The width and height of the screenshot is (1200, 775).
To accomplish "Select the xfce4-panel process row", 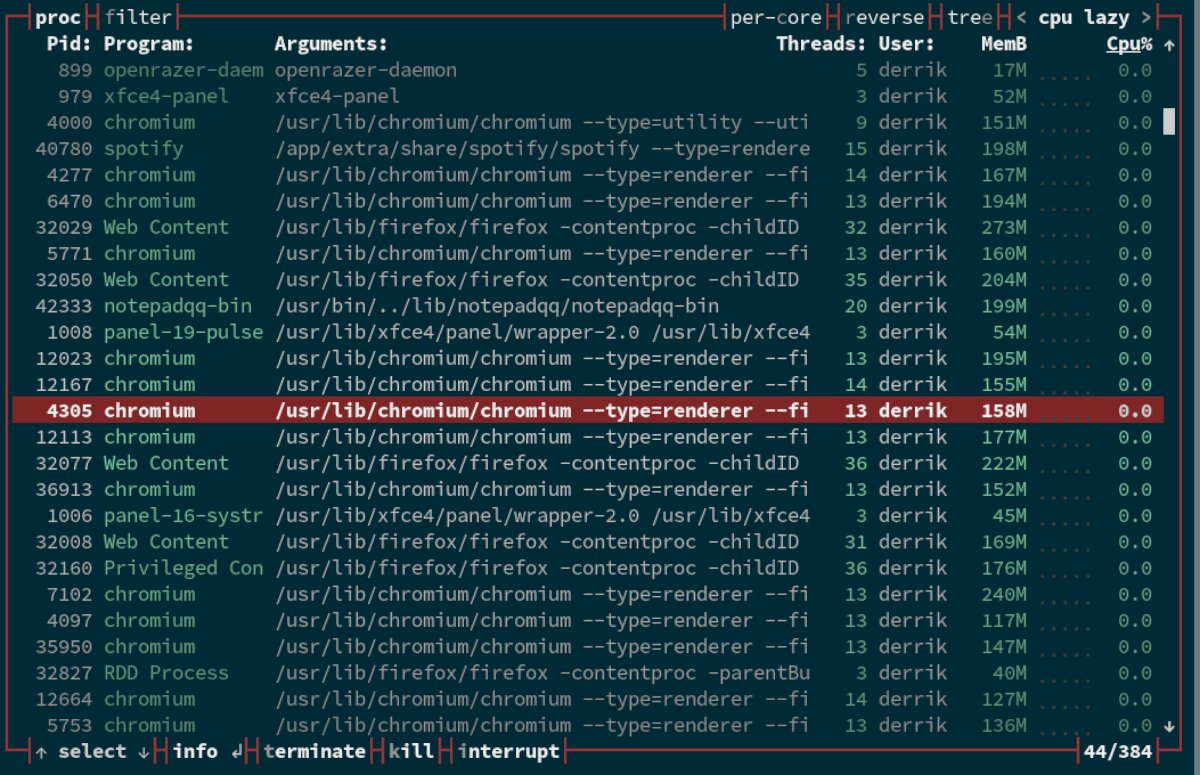I will click(587, 96).
